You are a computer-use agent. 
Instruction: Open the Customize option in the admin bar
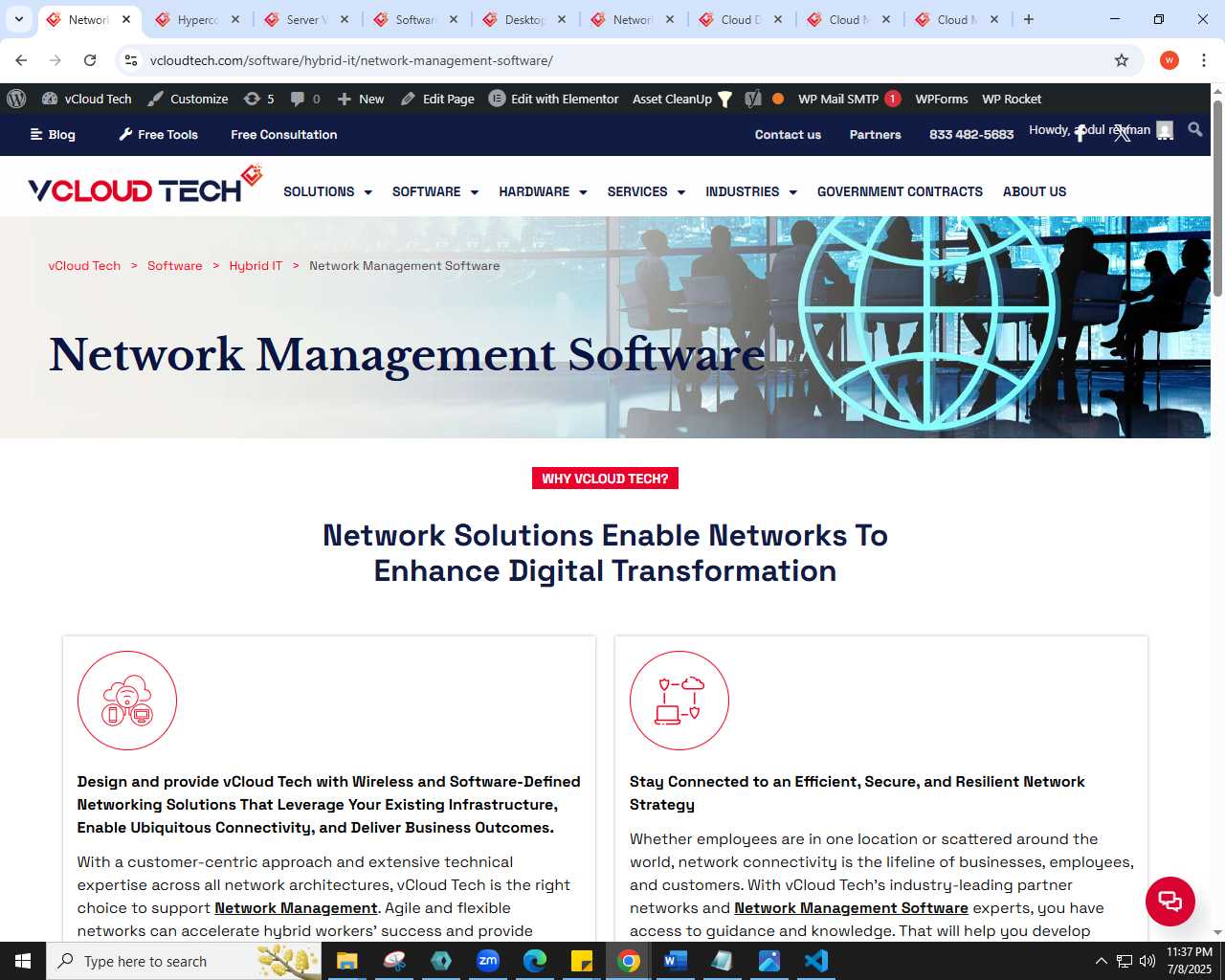point(188,99)
